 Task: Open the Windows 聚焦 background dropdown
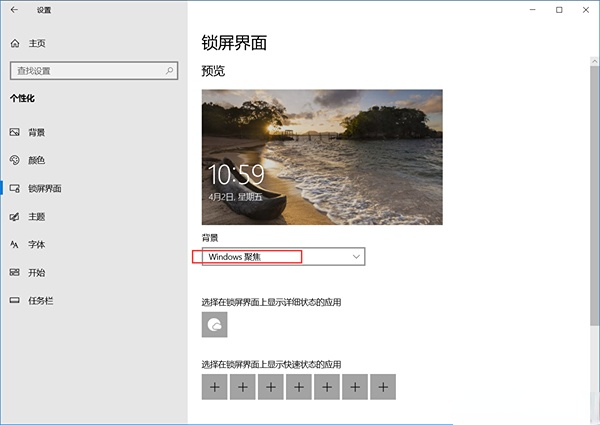tap(283, 256)
